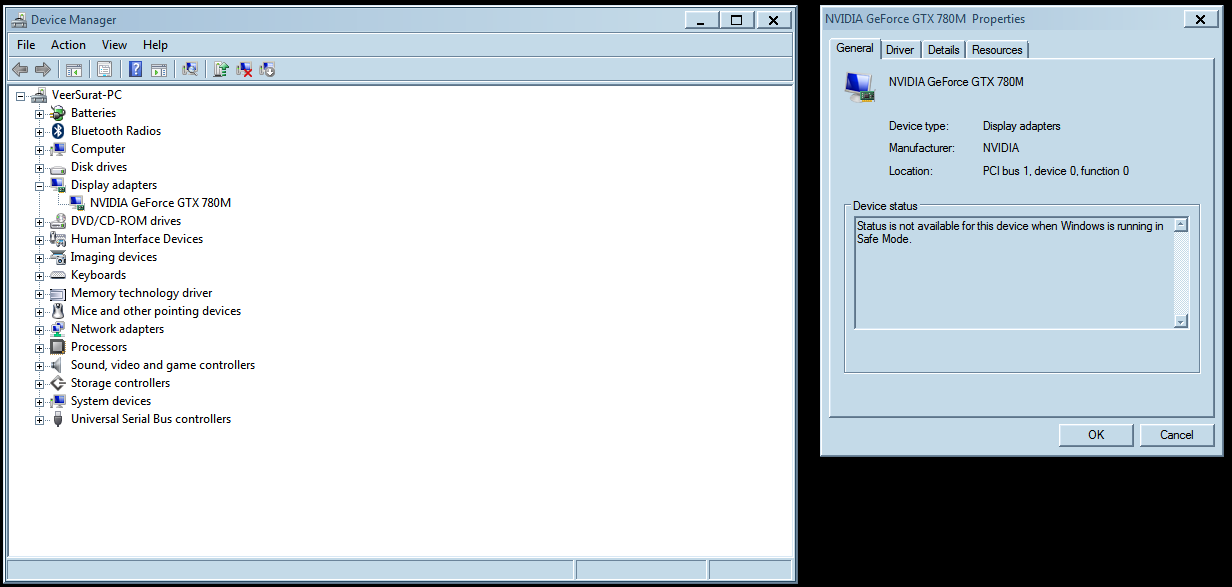Click the 'NVIDIA' manufacturer value
This screenshot has width=1232, height=587.
1001,148
